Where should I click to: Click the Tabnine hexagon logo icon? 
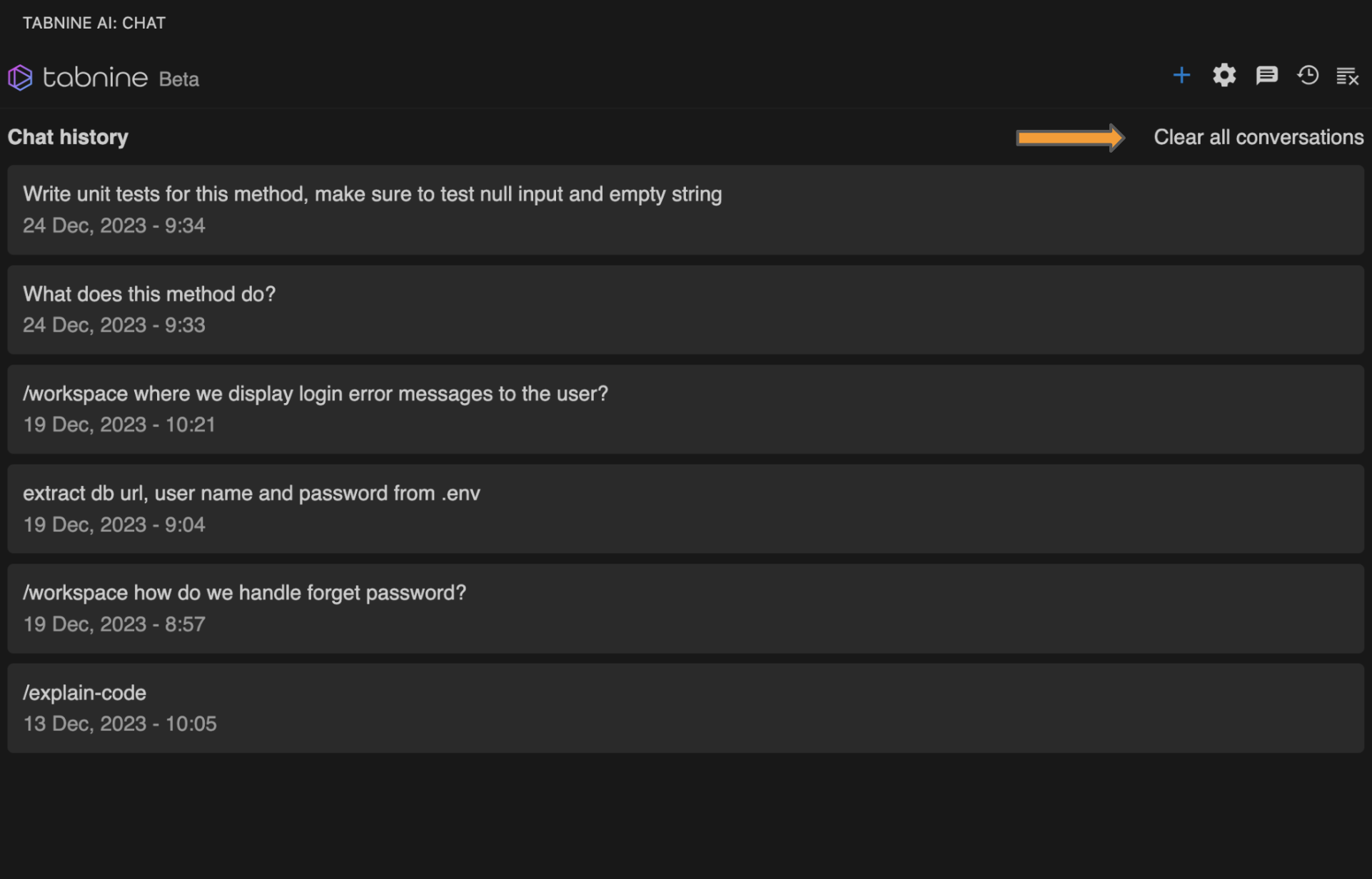tap(21, 78)
